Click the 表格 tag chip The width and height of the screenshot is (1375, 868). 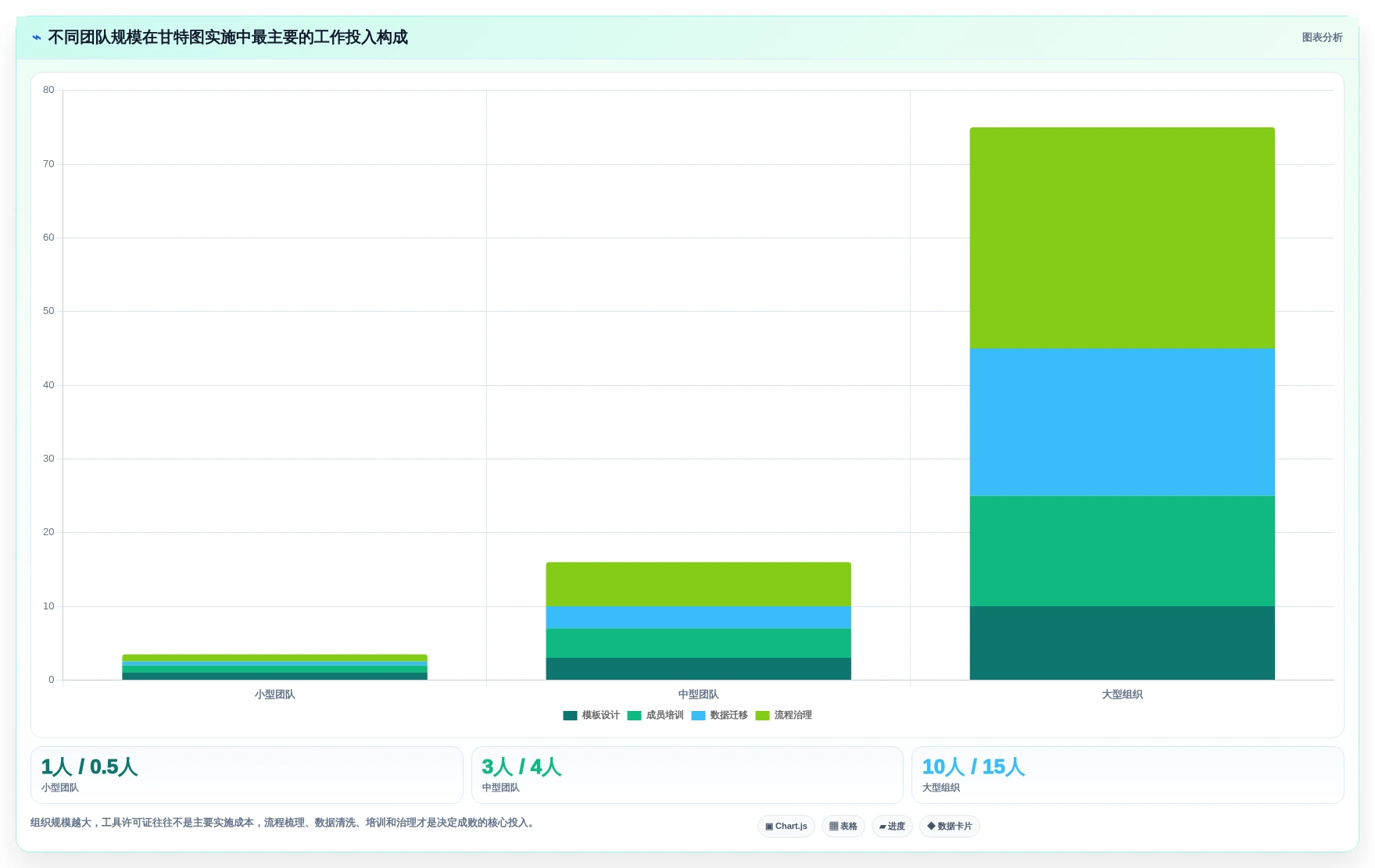click(x=843, y=827)
